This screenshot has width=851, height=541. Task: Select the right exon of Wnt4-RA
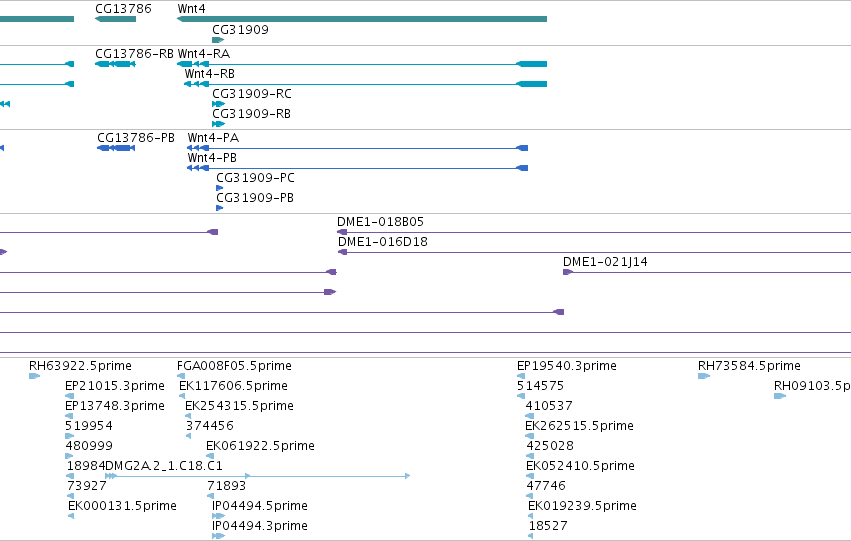pyautogui.click(x=531, y=64)
